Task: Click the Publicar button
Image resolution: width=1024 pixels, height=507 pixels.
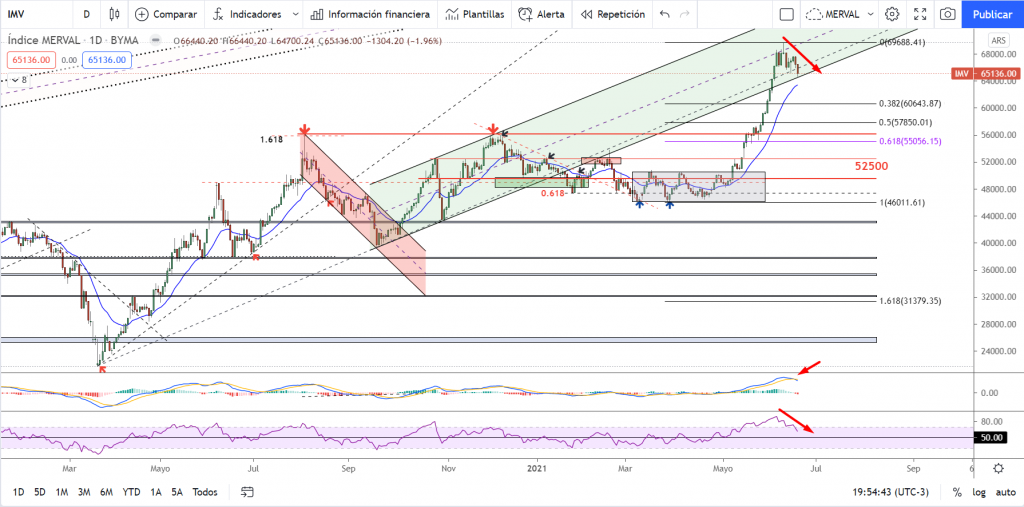Action: pyautogui.click(x=992, y=14)
